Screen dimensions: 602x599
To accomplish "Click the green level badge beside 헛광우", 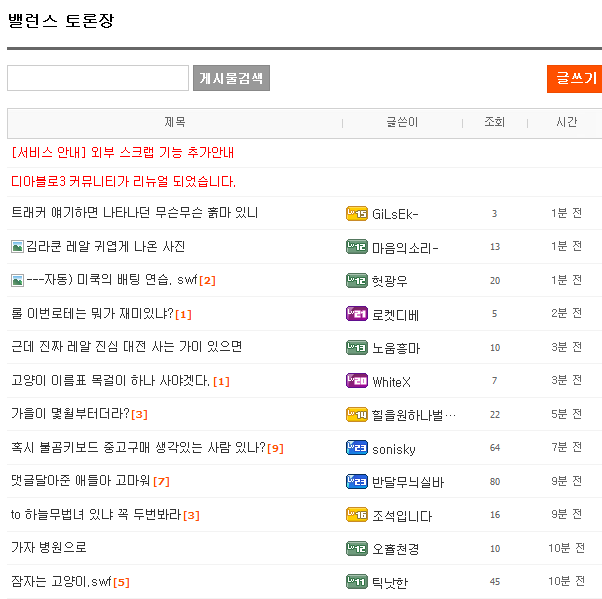I will pos(356,280).
